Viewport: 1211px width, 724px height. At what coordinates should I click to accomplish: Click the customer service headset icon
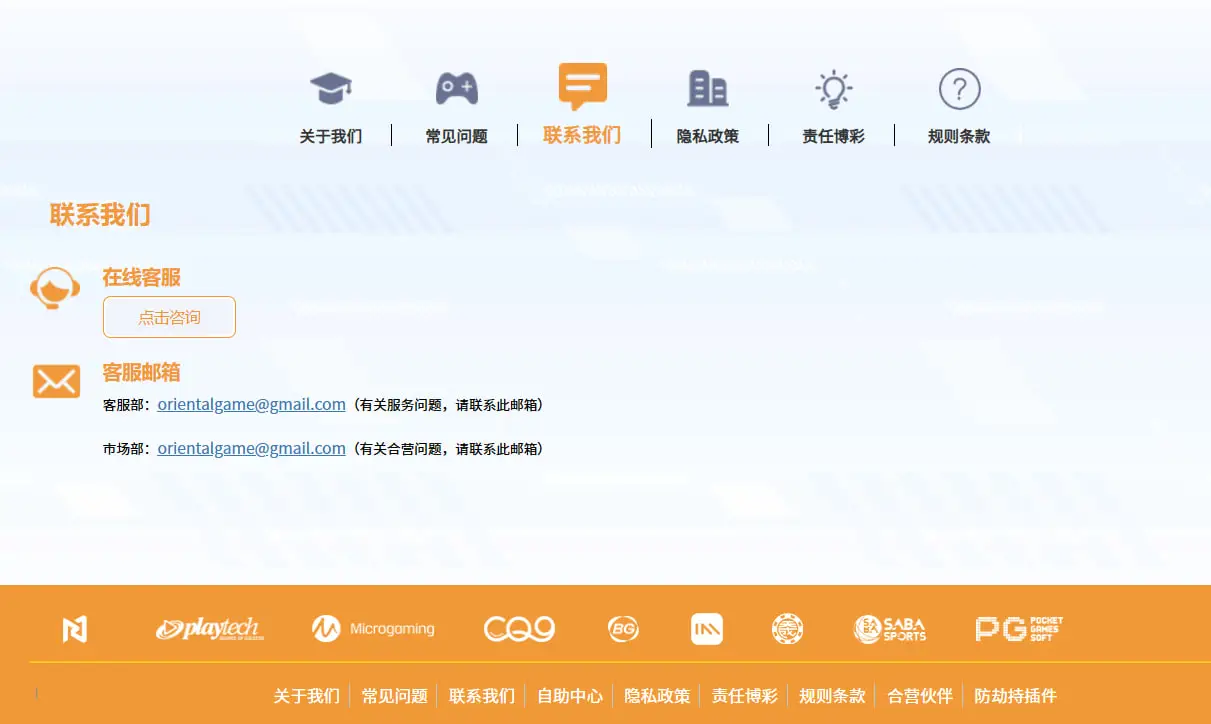point(55,289)
